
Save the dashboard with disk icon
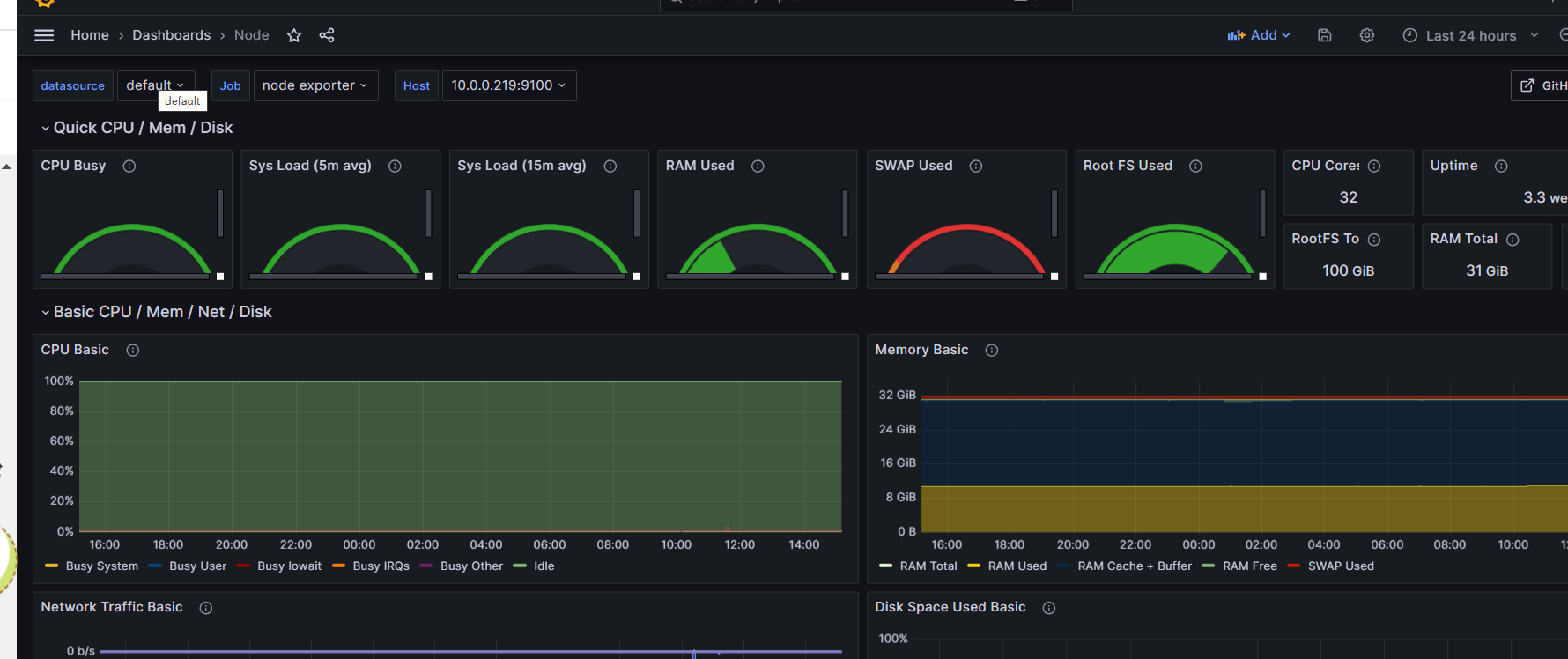point(1325,35)
